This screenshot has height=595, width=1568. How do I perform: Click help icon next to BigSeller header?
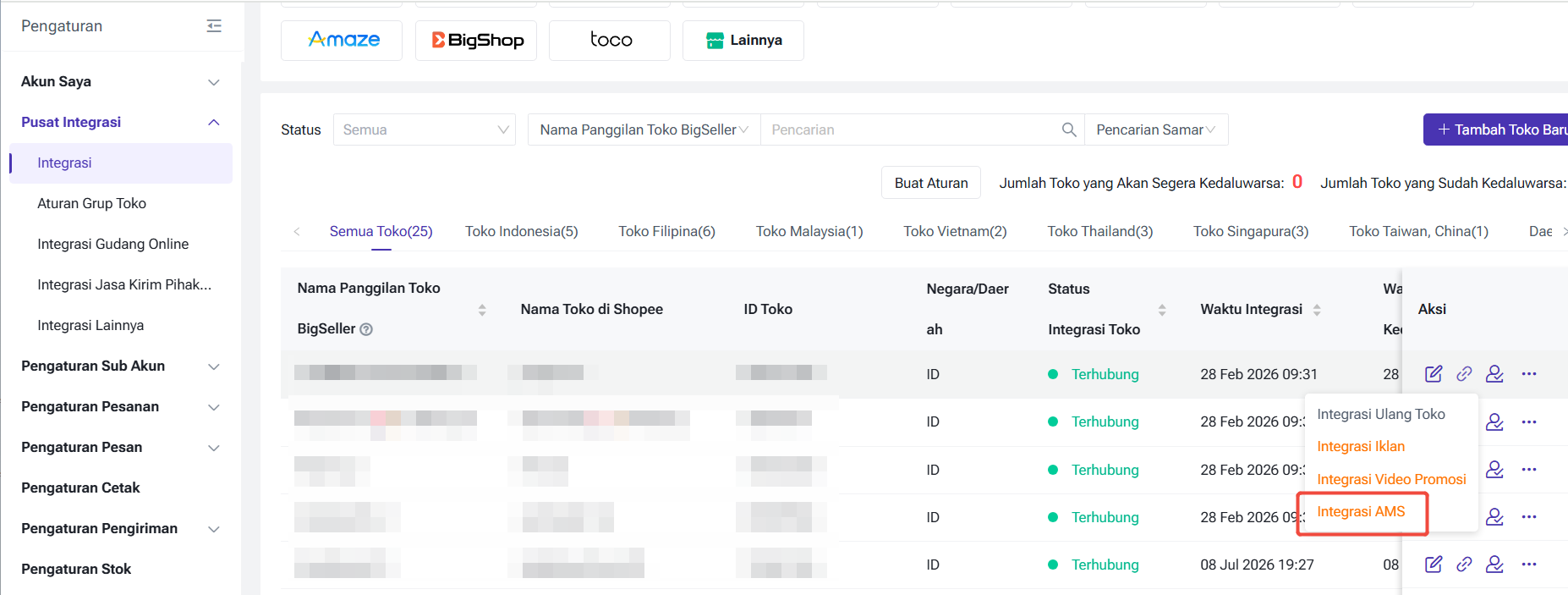pyautogui.click(x=366, y=329)
